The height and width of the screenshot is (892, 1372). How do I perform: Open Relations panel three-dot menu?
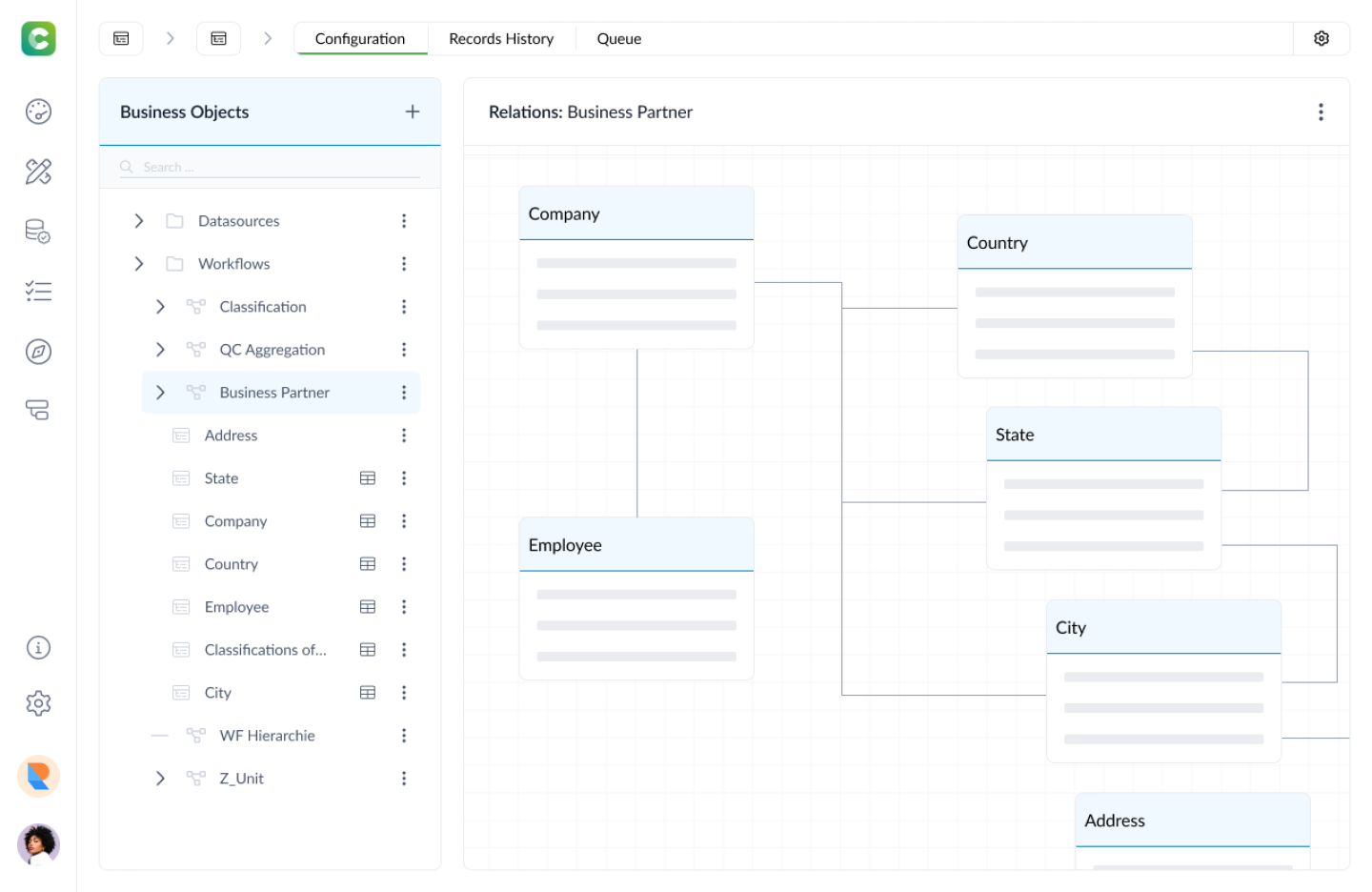(1321, 111)
